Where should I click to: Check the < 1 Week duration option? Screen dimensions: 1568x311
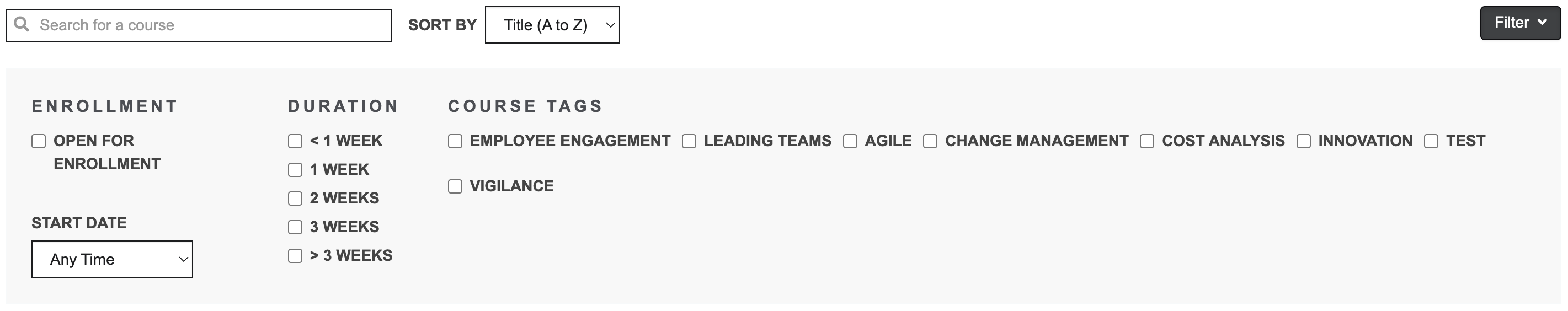[295, 141]
